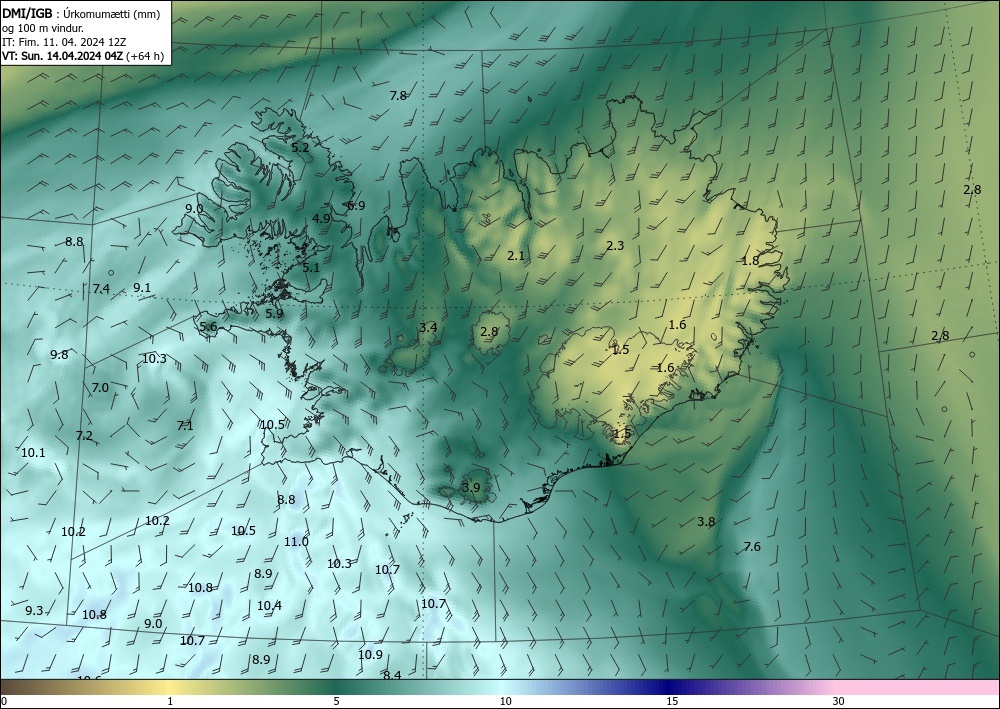1000x709 pixels.
Task: Click the '0' tick label on color scale
Action: pyautogui.click(x=4, y=702)
